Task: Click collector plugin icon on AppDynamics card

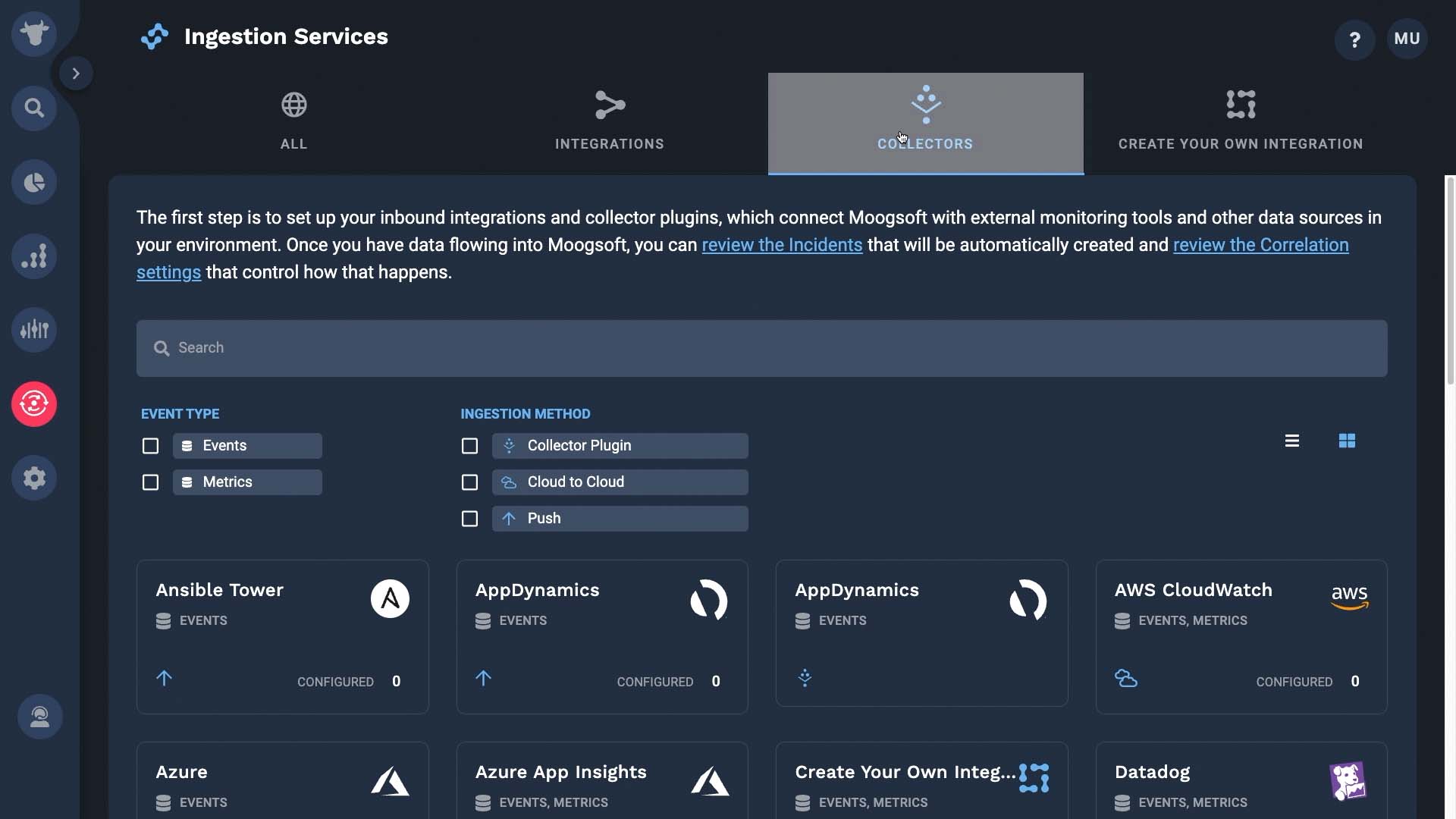Action: [805, 677]
